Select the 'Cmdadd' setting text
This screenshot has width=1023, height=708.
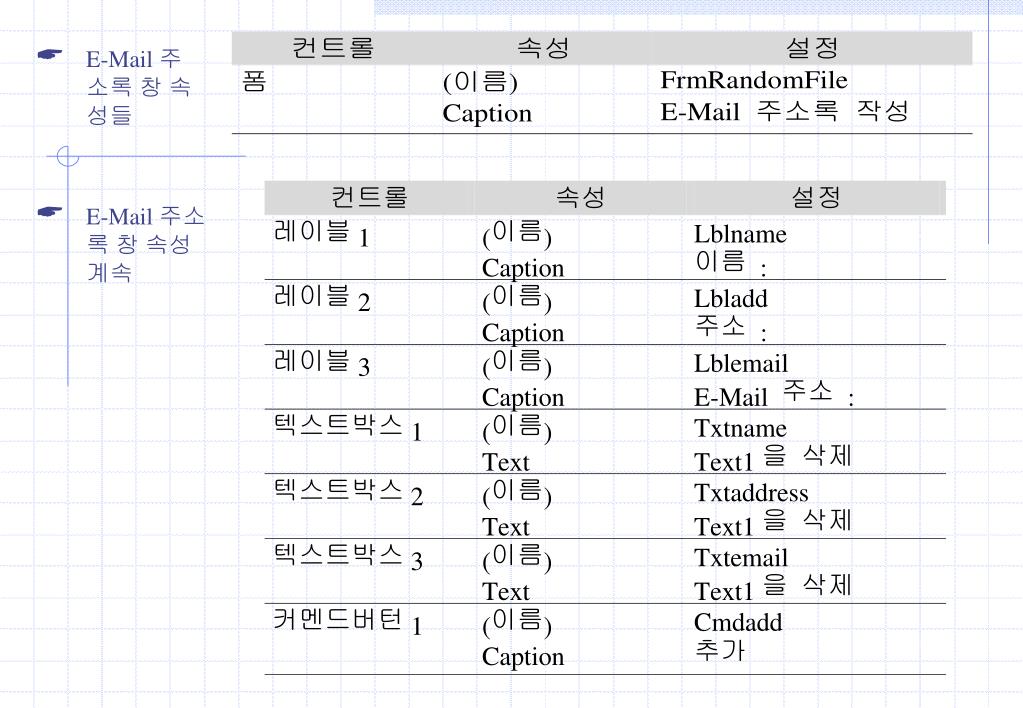[738, 623]
